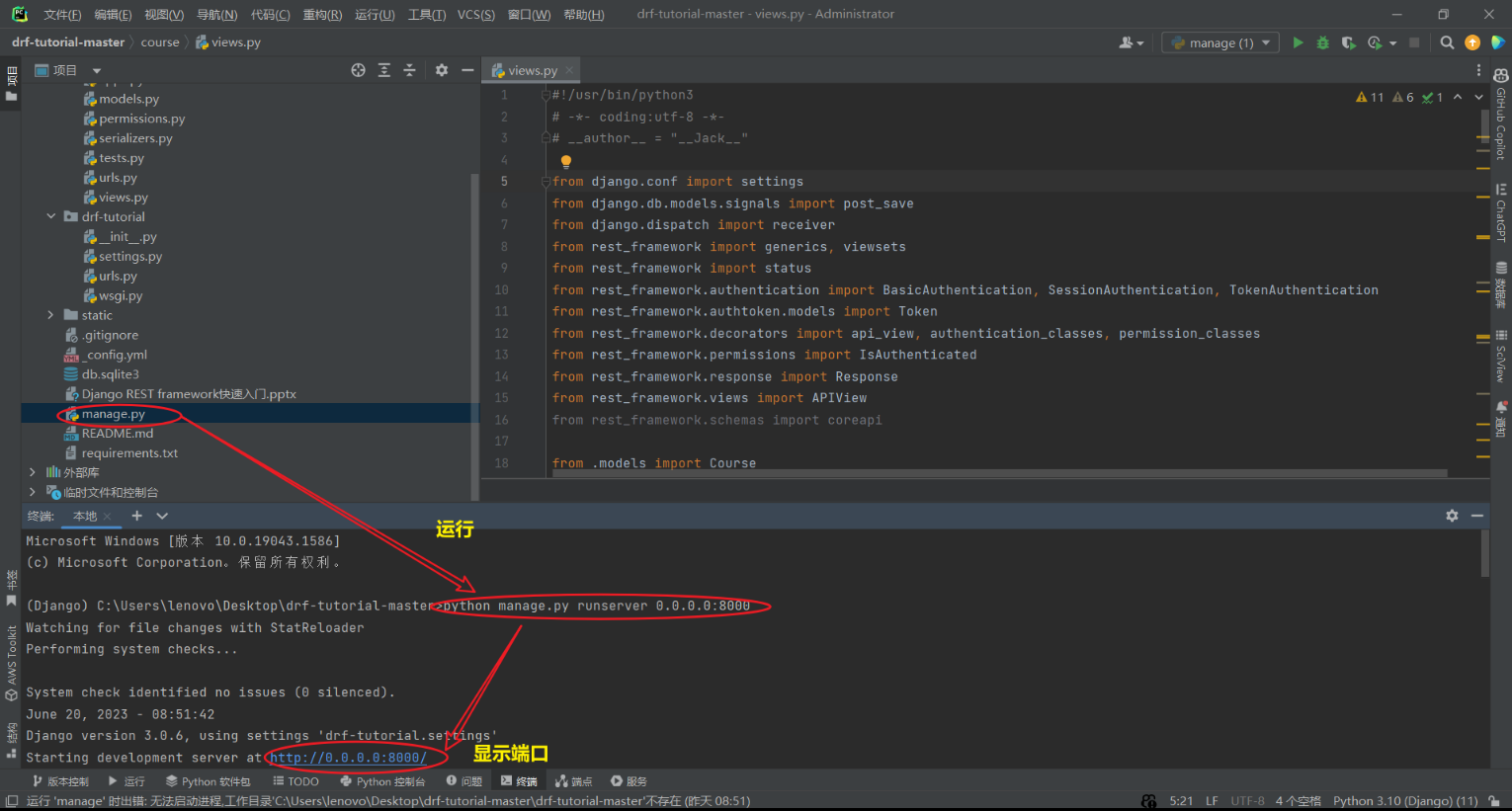Expand the 外部库 node
This screenshot has width=1512, height=811.
pyautogui.click(x=33, y=472)
